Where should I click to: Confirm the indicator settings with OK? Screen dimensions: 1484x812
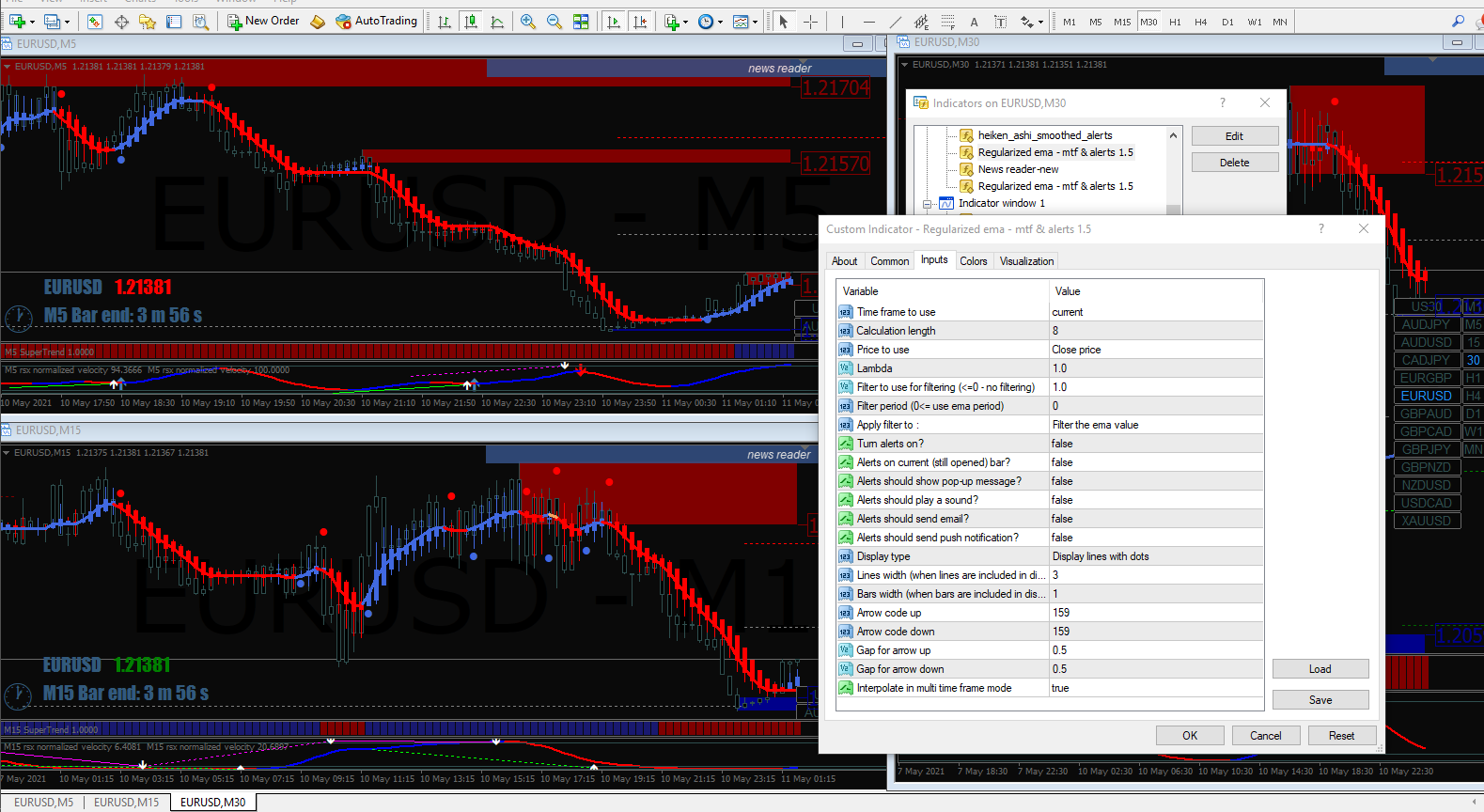click(1190, 736)
